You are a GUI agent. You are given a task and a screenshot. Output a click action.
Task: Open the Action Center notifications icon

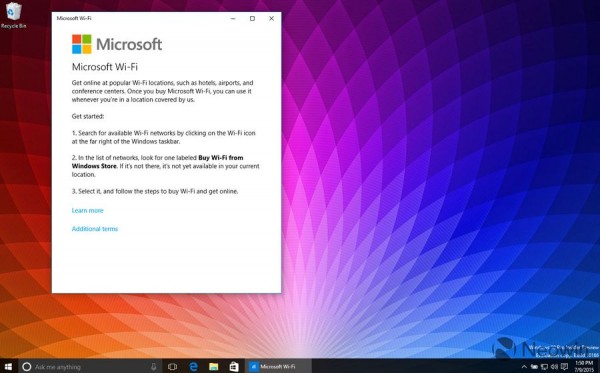point(564,367)
